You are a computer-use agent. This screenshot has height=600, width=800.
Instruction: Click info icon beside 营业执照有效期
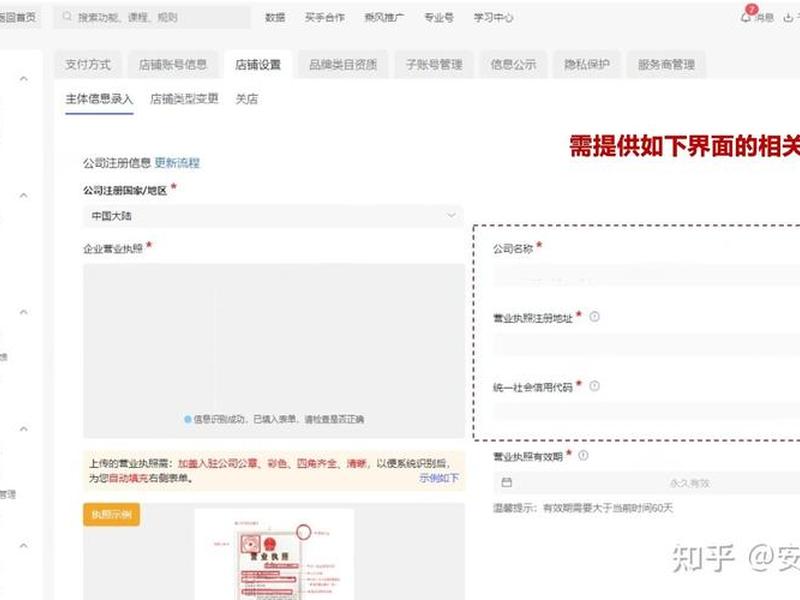click(x=583, y=455)
